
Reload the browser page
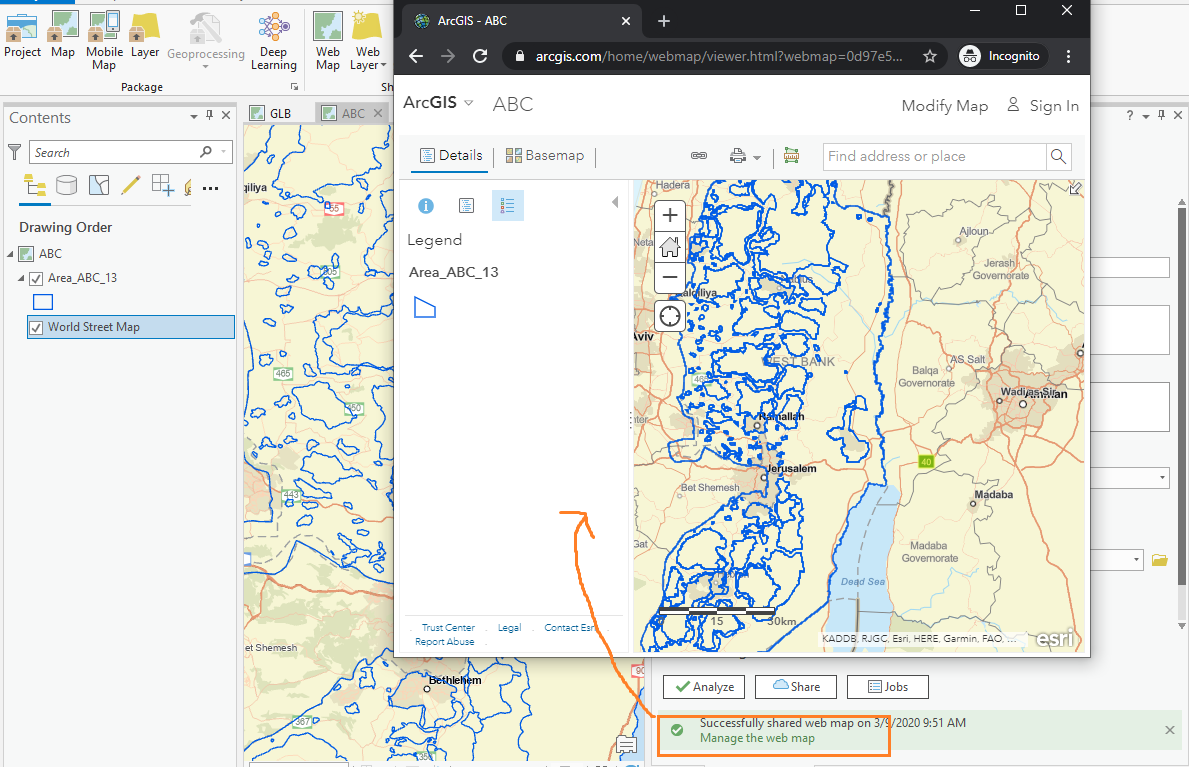point(480,56)
